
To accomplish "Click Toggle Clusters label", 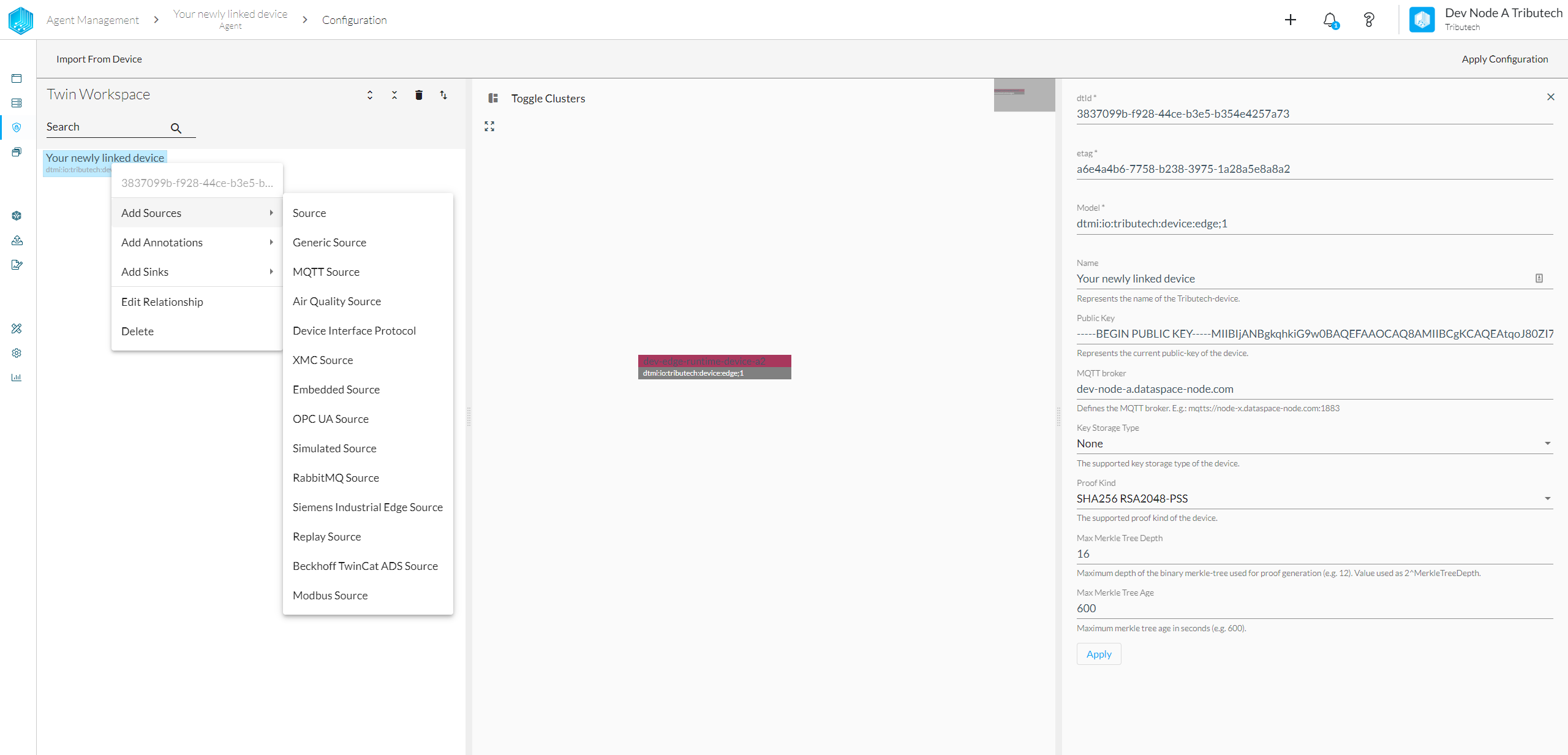I will (548, 99).
